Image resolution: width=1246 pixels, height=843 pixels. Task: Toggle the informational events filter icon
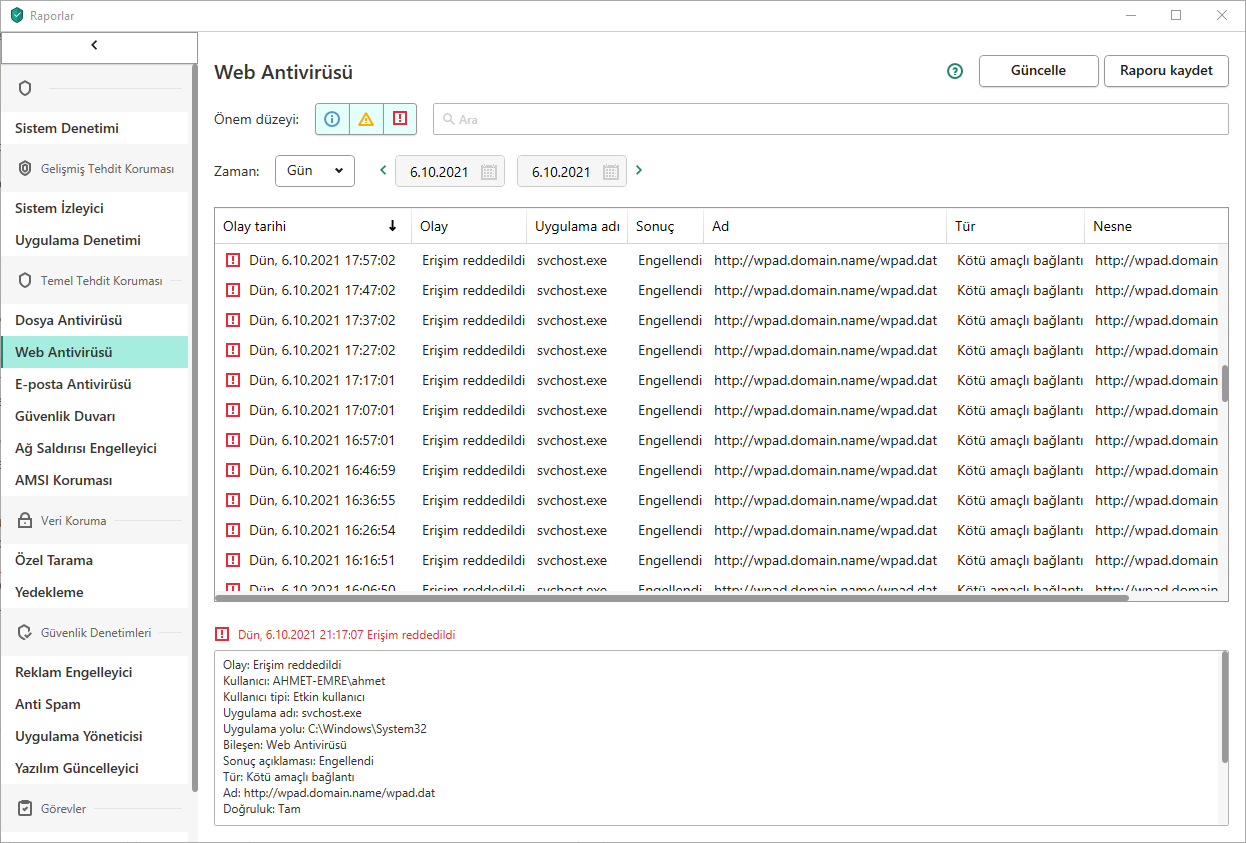click(332, 118)
